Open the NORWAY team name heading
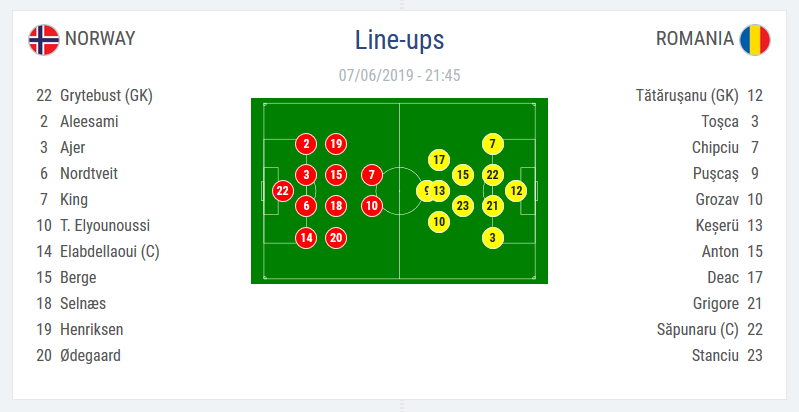Screen dimensions: 799x412 coord(100,39)
